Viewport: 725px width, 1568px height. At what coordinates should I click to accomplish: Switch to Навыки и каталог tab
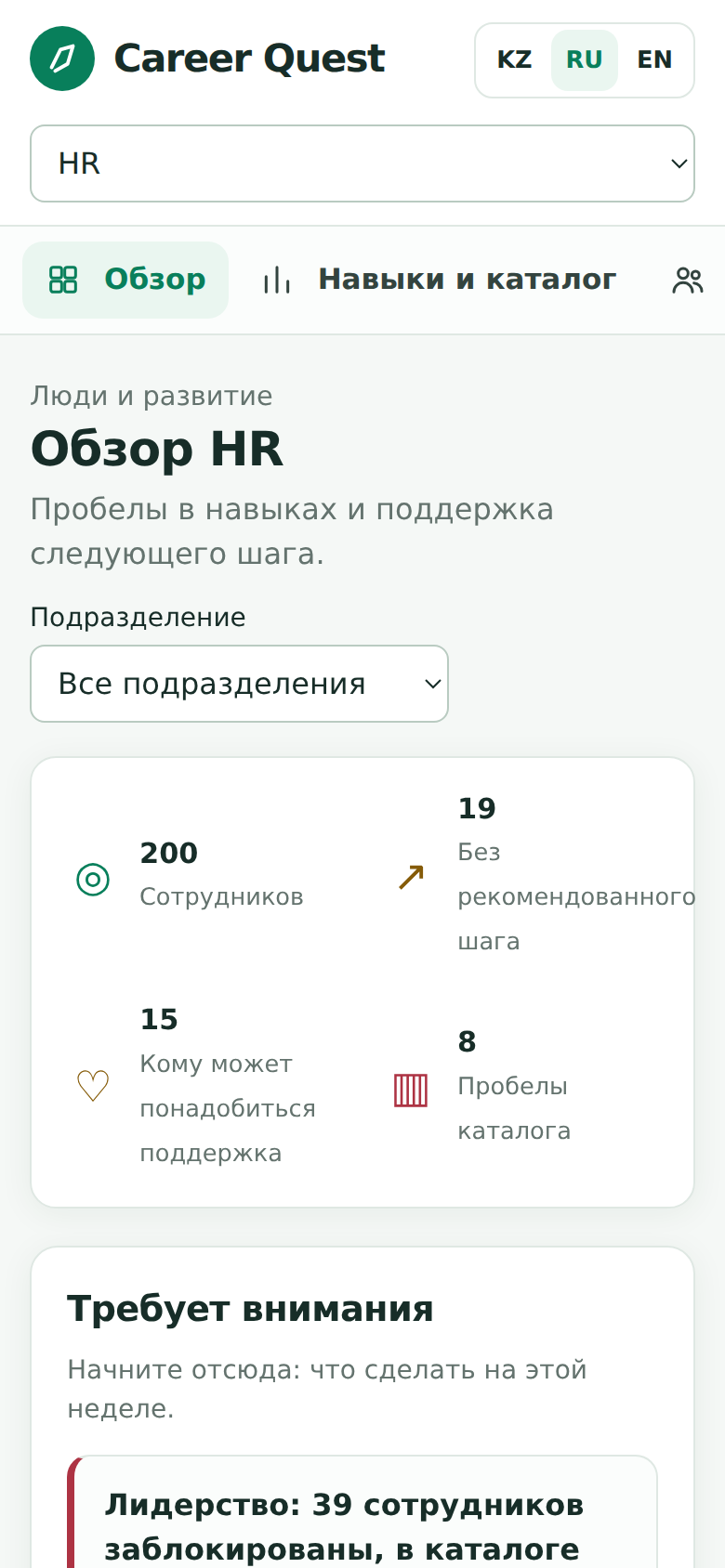pyautogui.click(x=439, y=280)
